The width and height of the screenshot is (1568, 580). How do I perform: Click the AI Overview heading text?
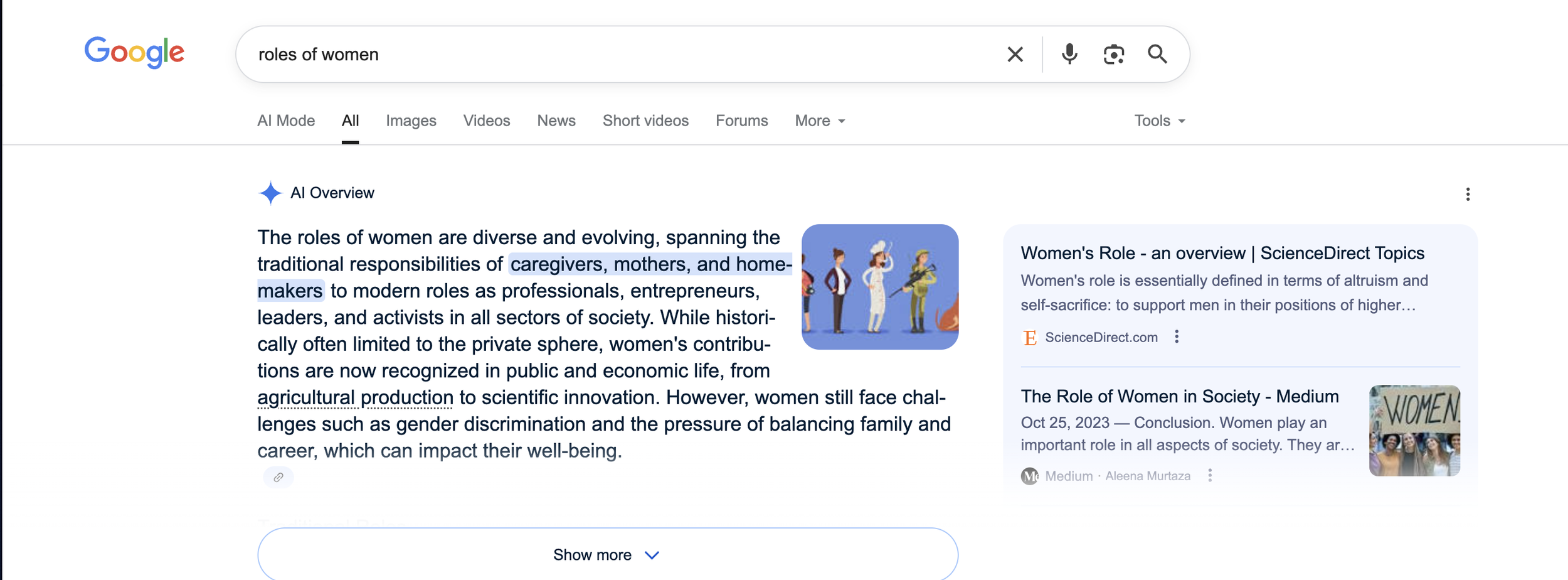(x=332, y=193)
